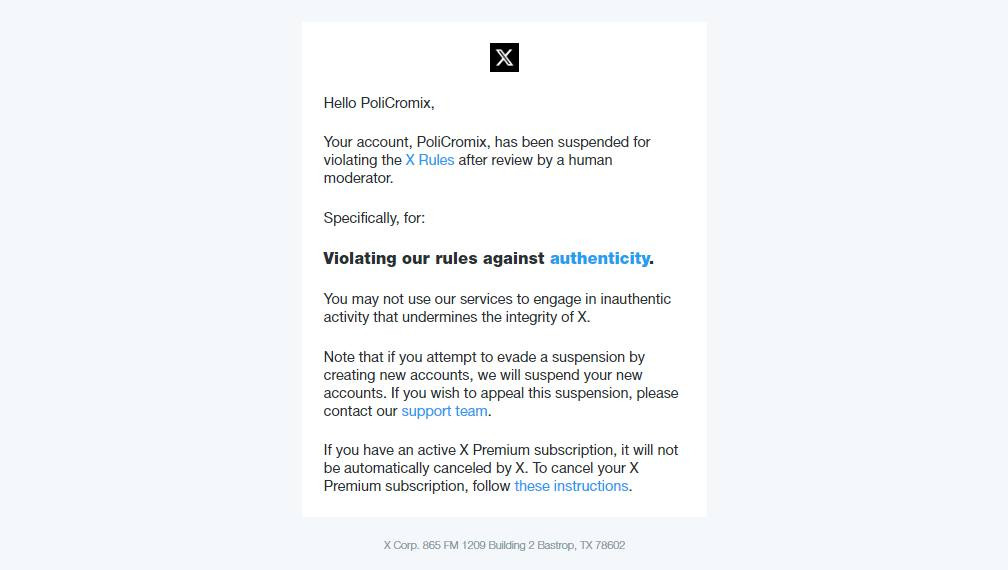Follow the support team link
This screenshot has width=1008, height=570.
click(x=444, y=411)
